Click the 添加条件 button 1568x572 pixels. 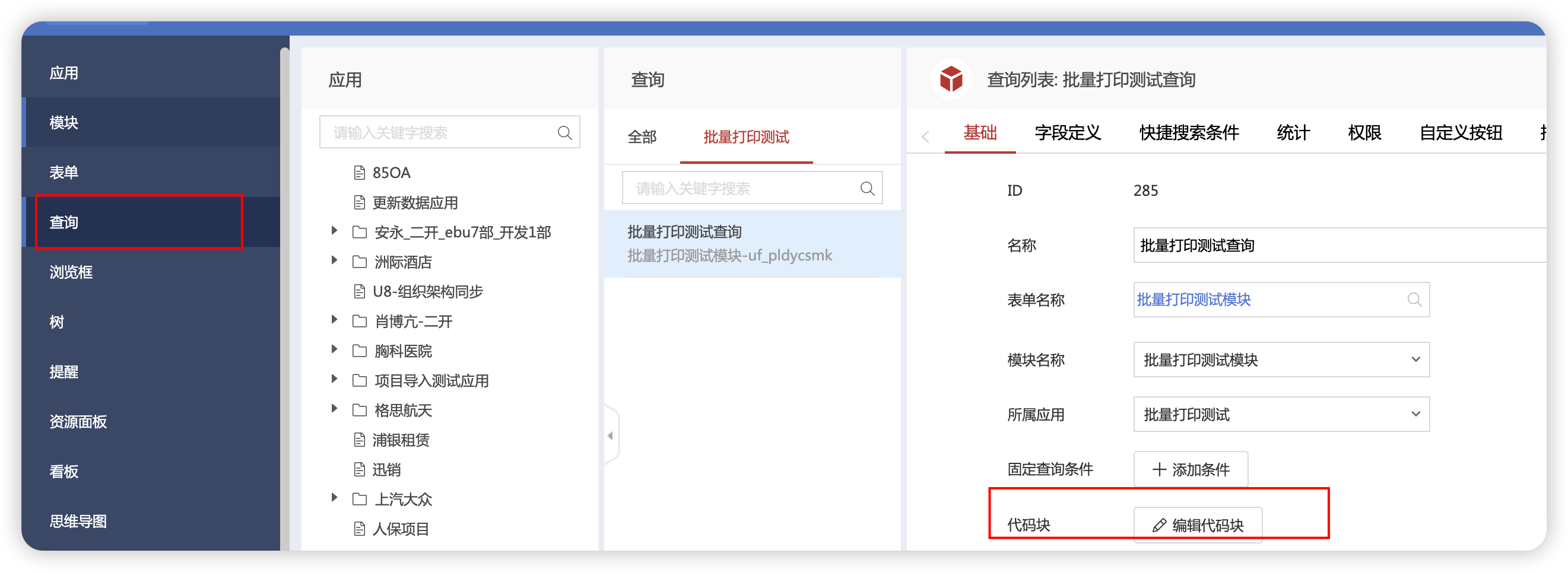1191,469
